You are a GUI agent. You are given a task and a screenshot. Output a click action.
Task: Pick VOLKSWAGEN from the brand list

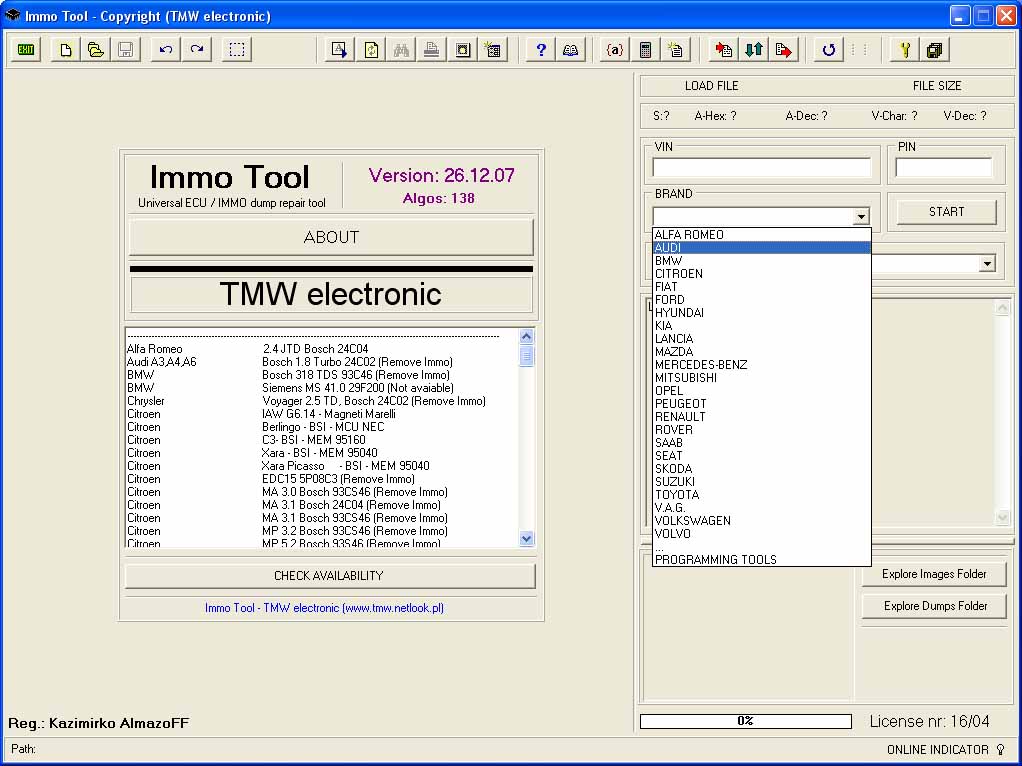click(x=761, y=520)
